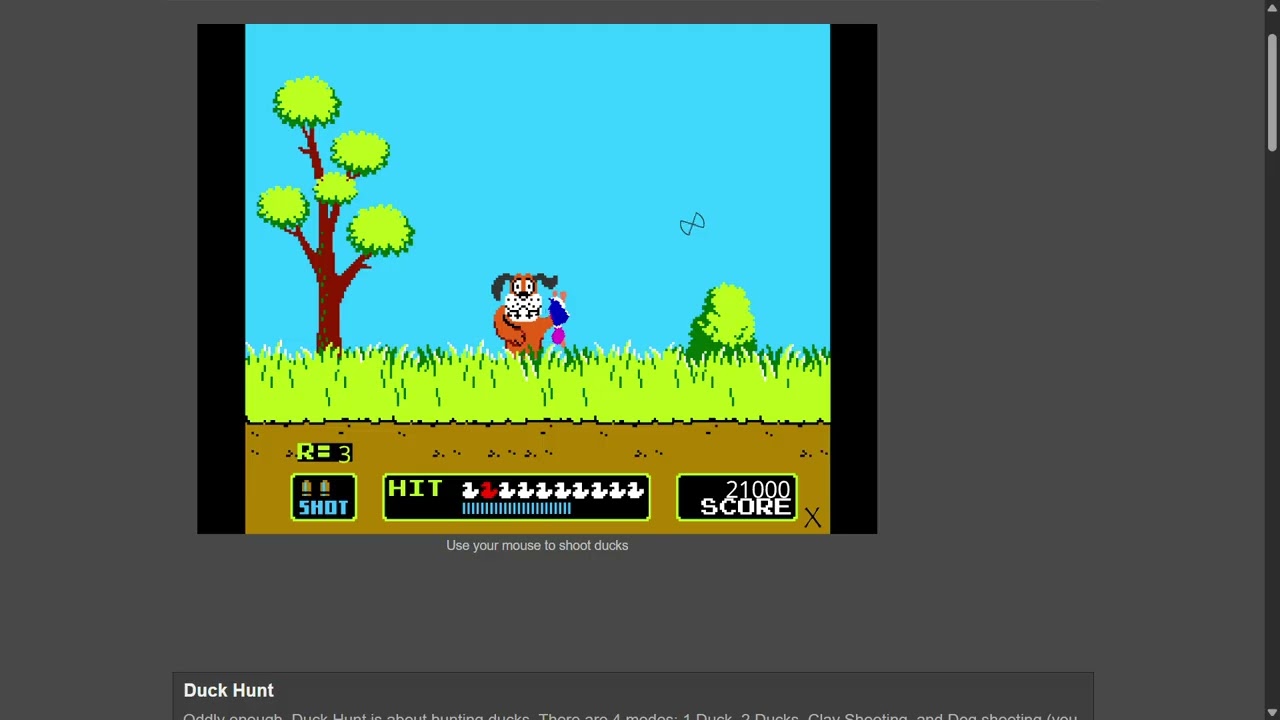The height and width of the screenshot is (720, 1280).
Task: Click the HIT label in the status bar
Action: [x=415, y=488]
